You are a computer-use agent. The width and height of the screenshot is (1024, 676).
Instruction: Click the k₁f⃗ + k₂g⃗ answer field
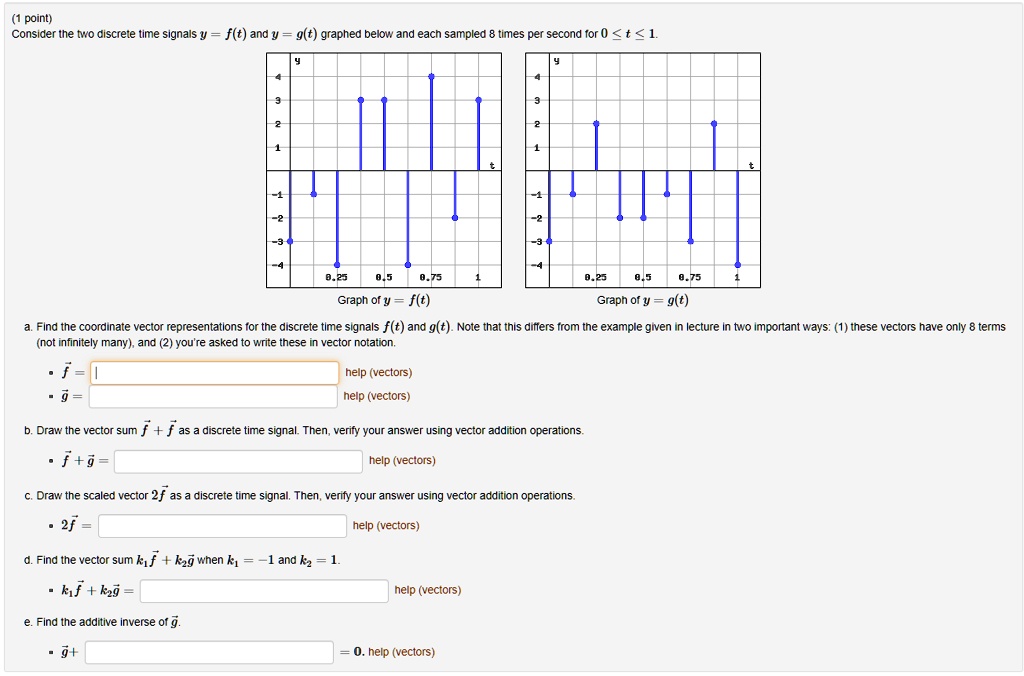click(262, 591)
